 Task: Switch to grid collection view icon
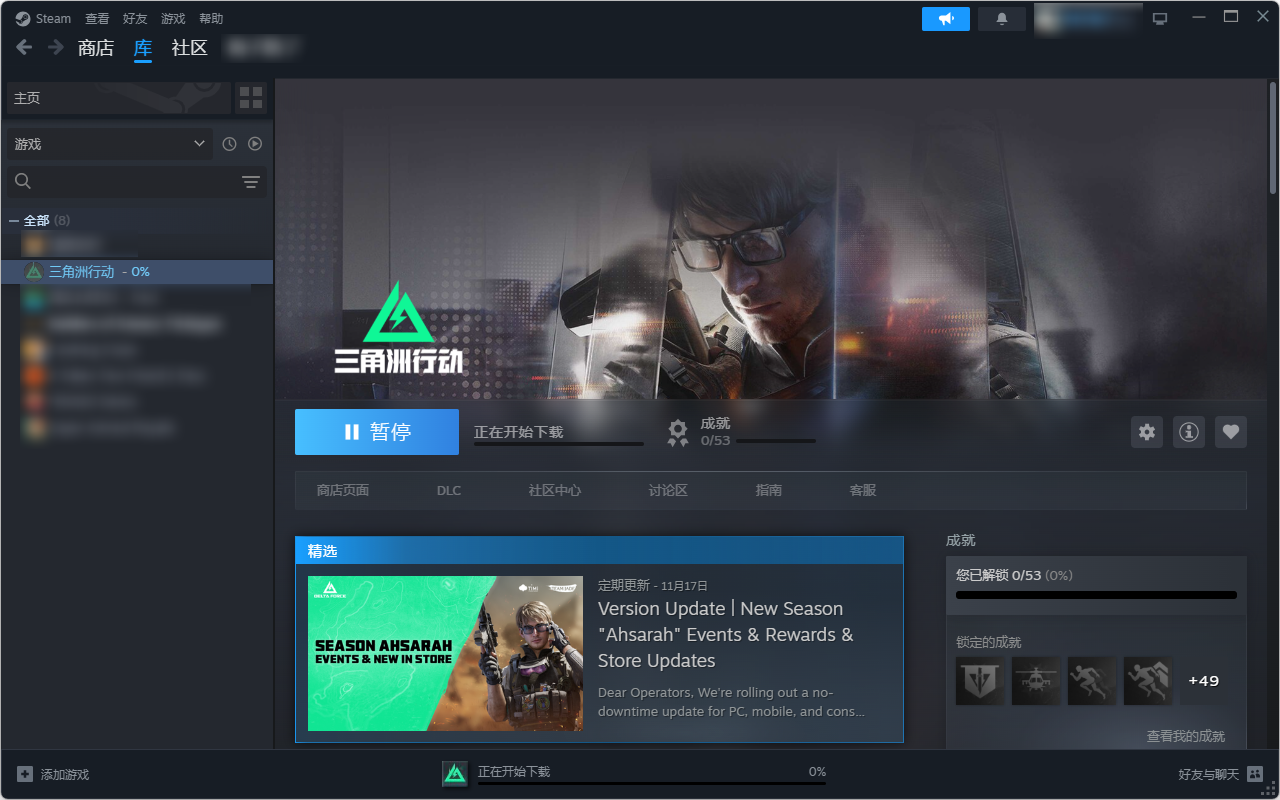coord(251,98)
